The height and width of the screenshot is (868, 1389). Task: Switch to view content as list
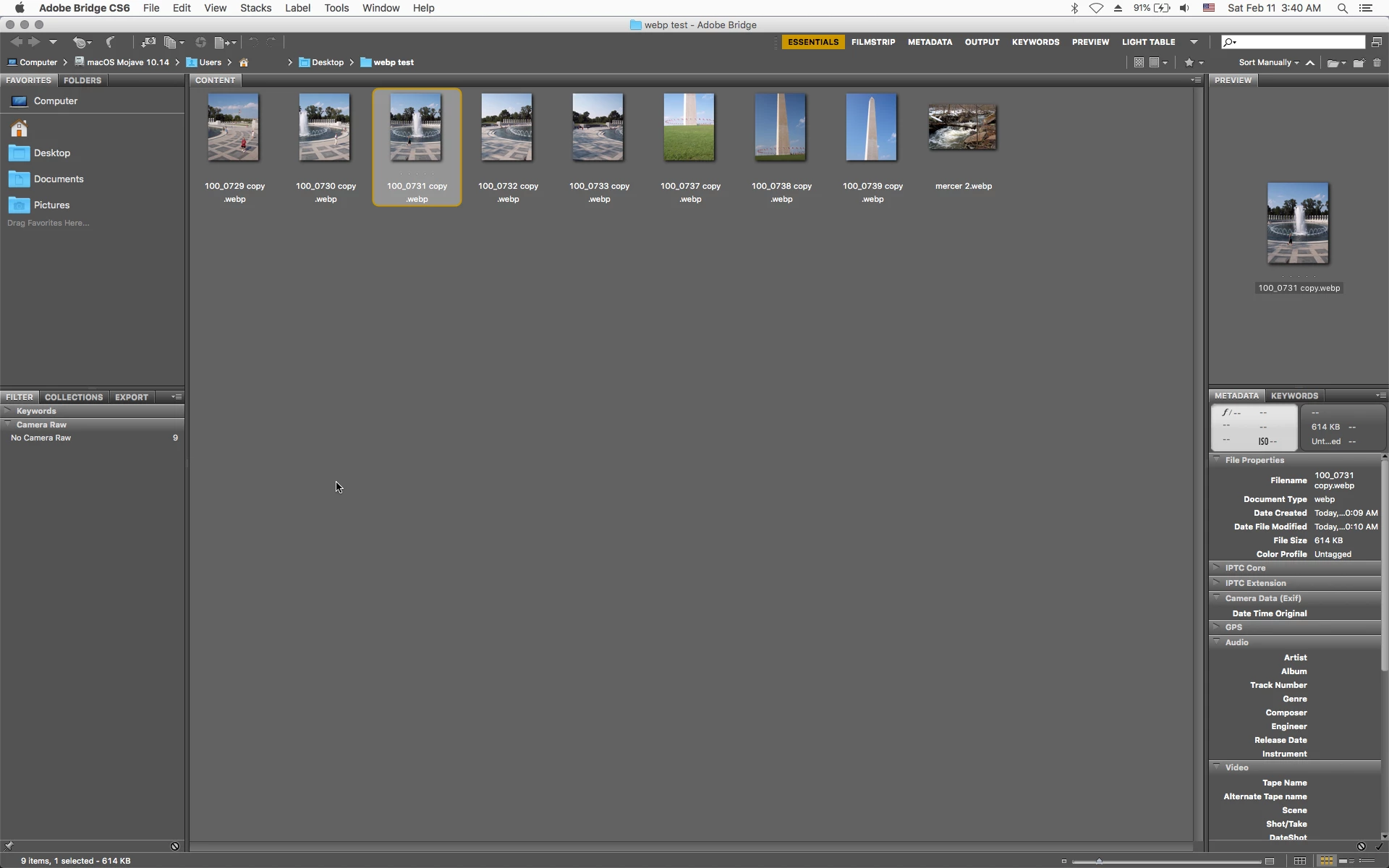(1367, 861)
